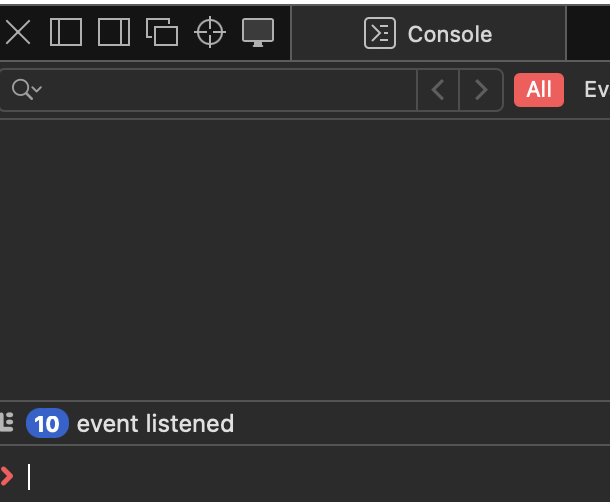Focus the console filter search field
The height and width of the screenshot is (502, 610).
[230, 90]
